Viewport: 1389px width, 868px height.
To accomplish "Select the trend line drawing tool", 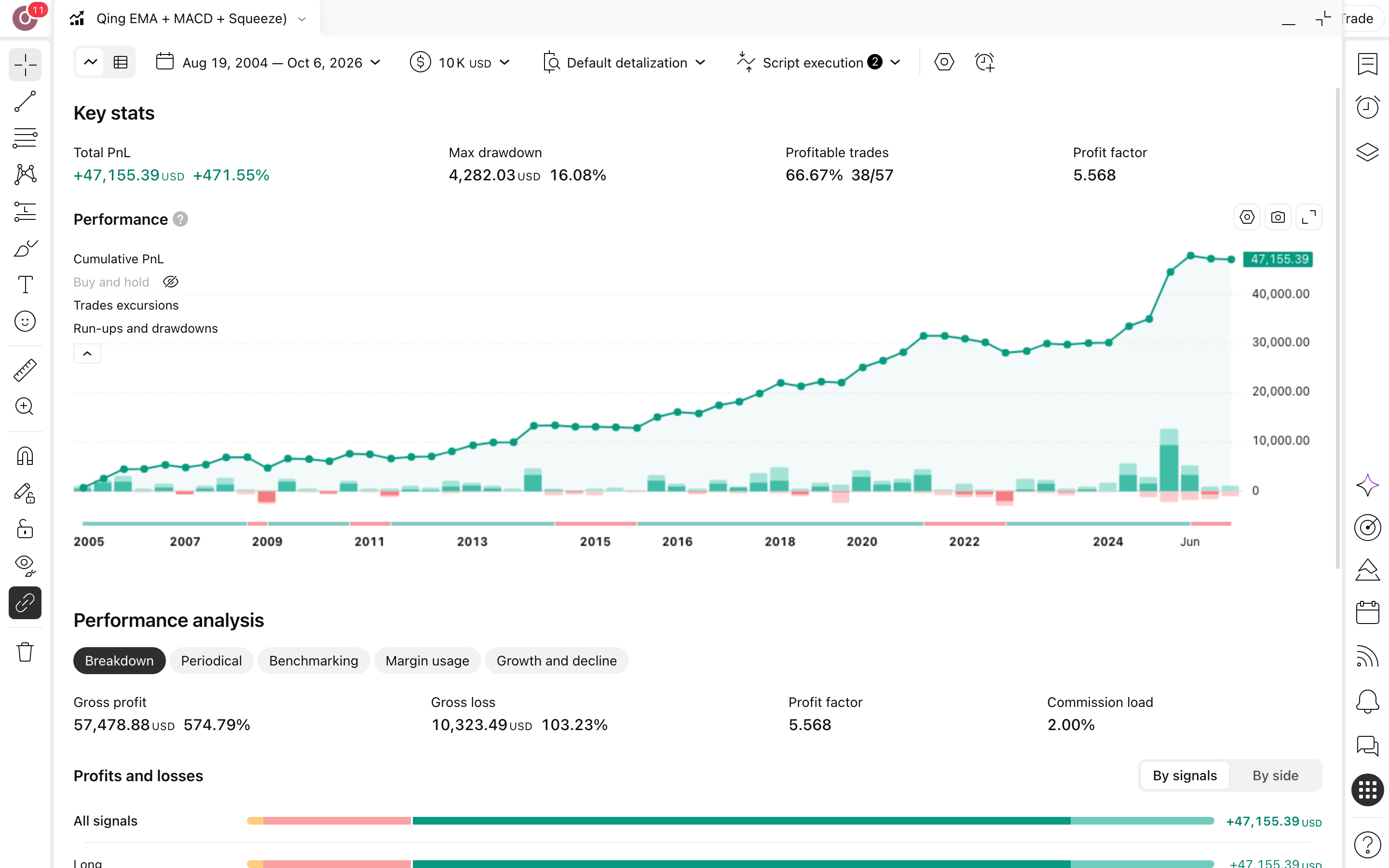I will [25, 102].
